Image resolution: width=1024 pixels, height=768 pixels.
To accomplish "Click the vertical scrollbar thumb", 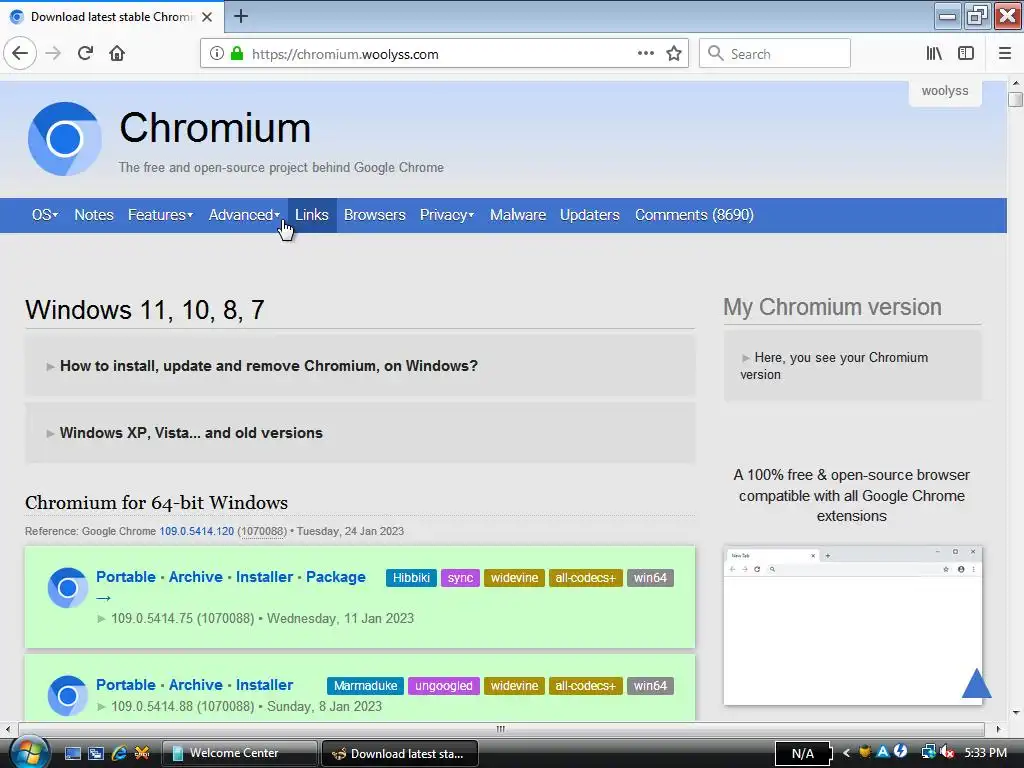I will [1015, 99].
